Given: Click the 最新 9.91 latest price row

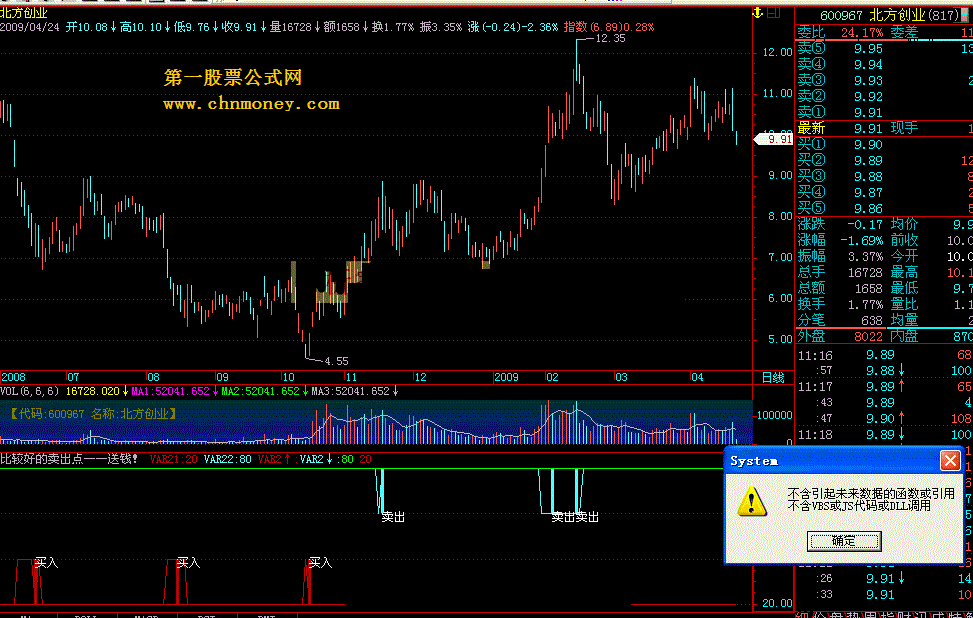Looking at the screenshot, I should [884, 128].
